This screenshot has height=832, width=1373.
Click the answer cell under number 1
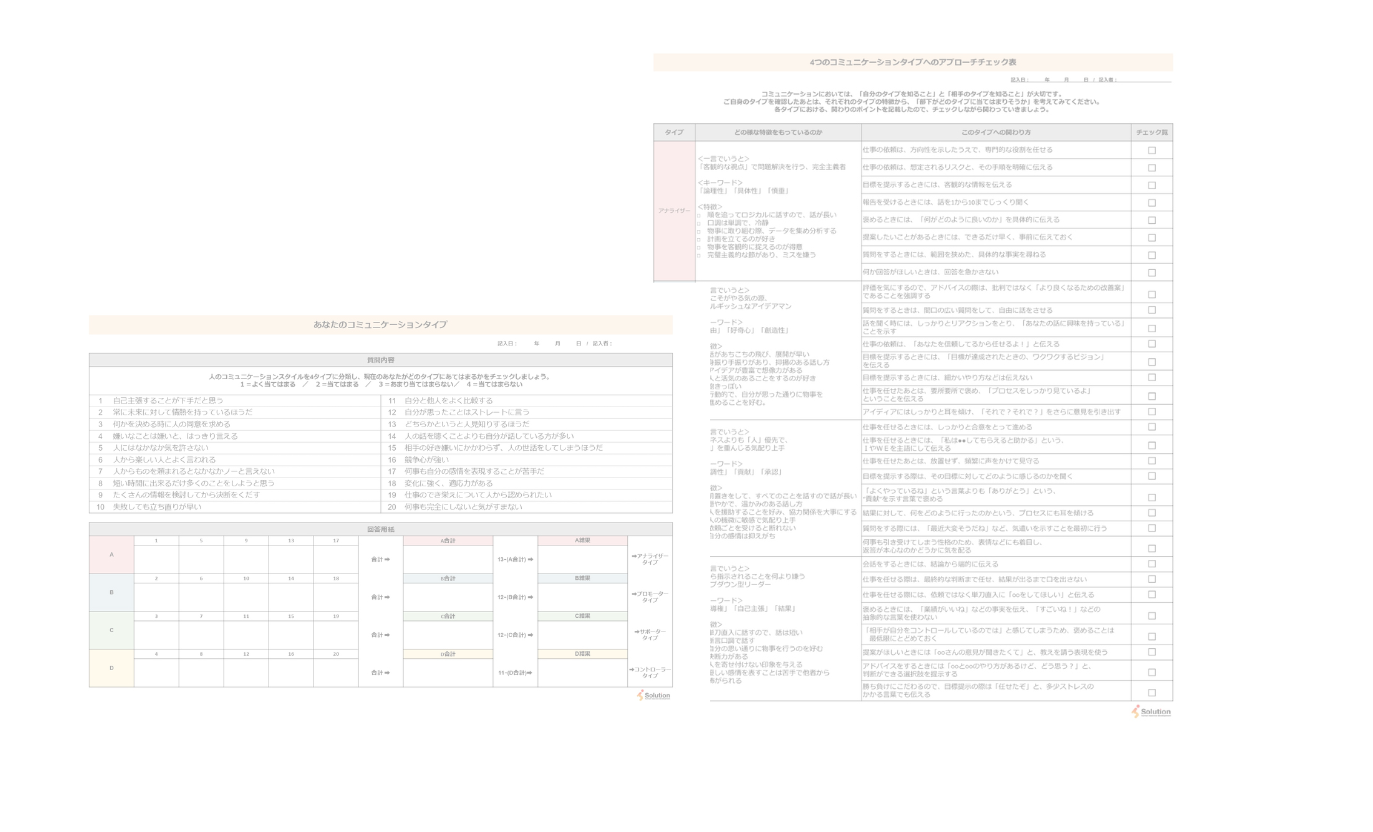[156, 560]
